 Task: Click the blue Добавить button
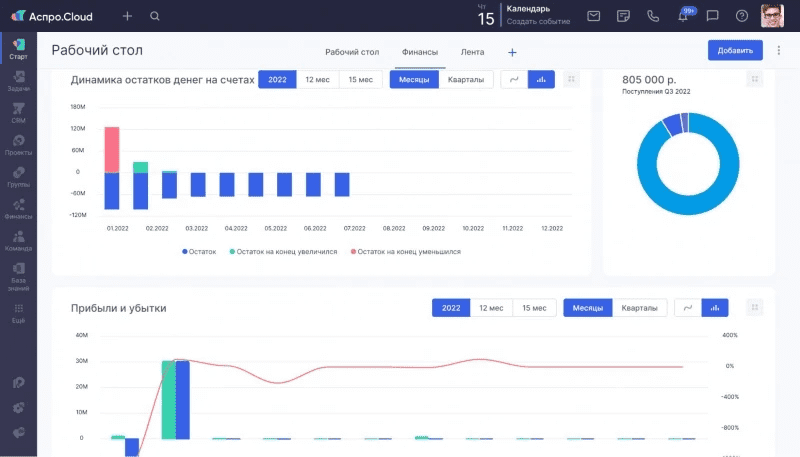734,50
